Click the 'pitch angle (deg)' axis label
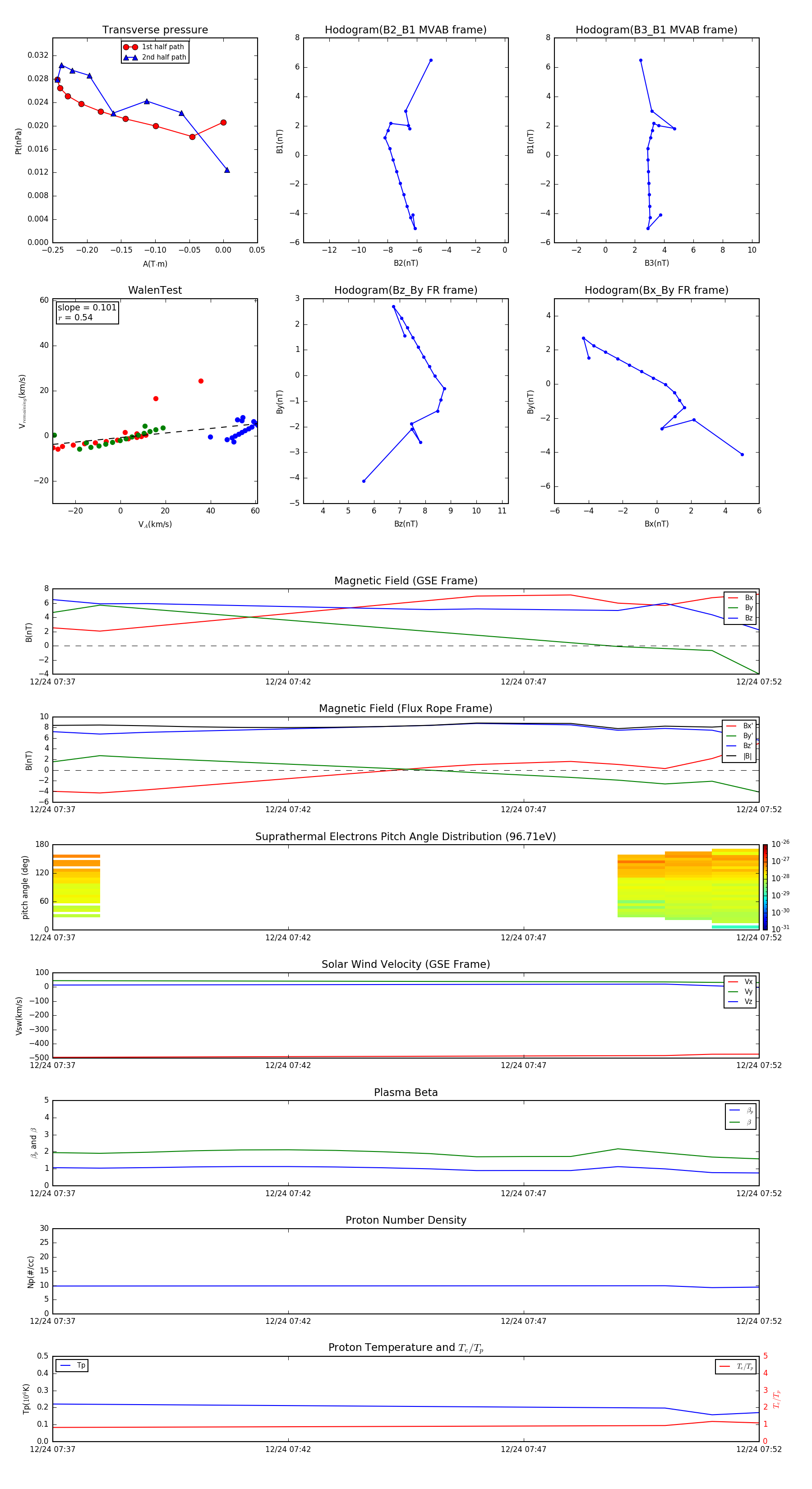Viewport: 812px width, 1489px height. [25, 887]
